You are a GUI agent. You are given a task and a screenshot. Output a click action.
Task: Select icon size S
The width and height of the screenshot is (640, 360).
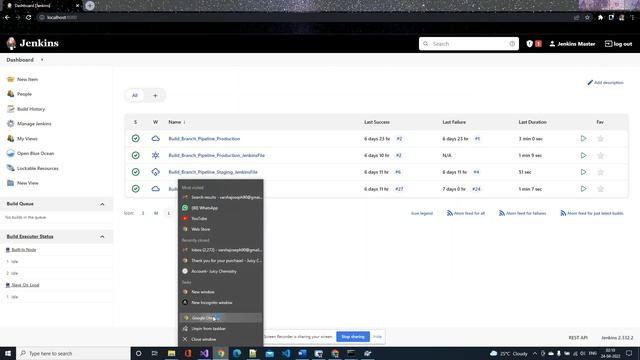tap(143, 213)
